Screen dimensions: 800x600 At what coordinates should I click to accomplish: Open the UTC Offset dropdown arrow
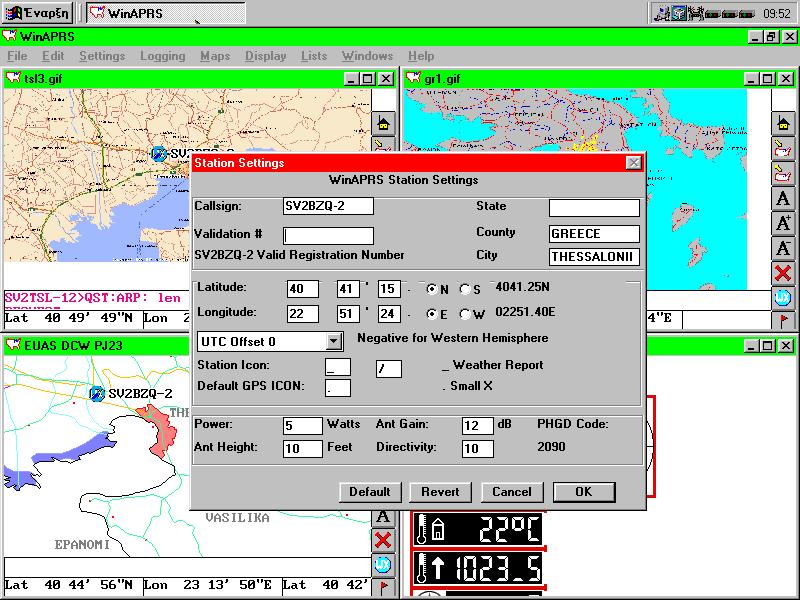334,341
